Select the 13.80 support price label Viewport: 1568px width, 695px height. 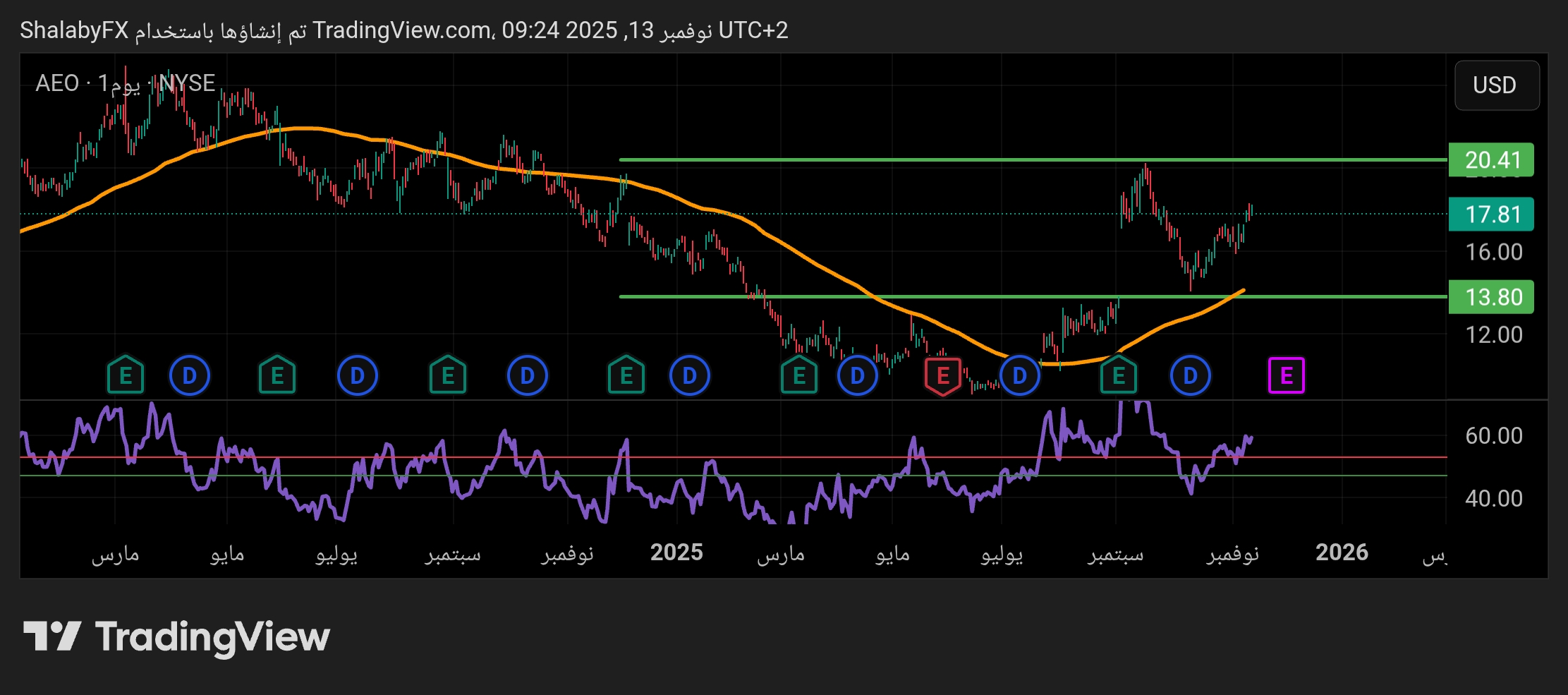point(1491,297)
